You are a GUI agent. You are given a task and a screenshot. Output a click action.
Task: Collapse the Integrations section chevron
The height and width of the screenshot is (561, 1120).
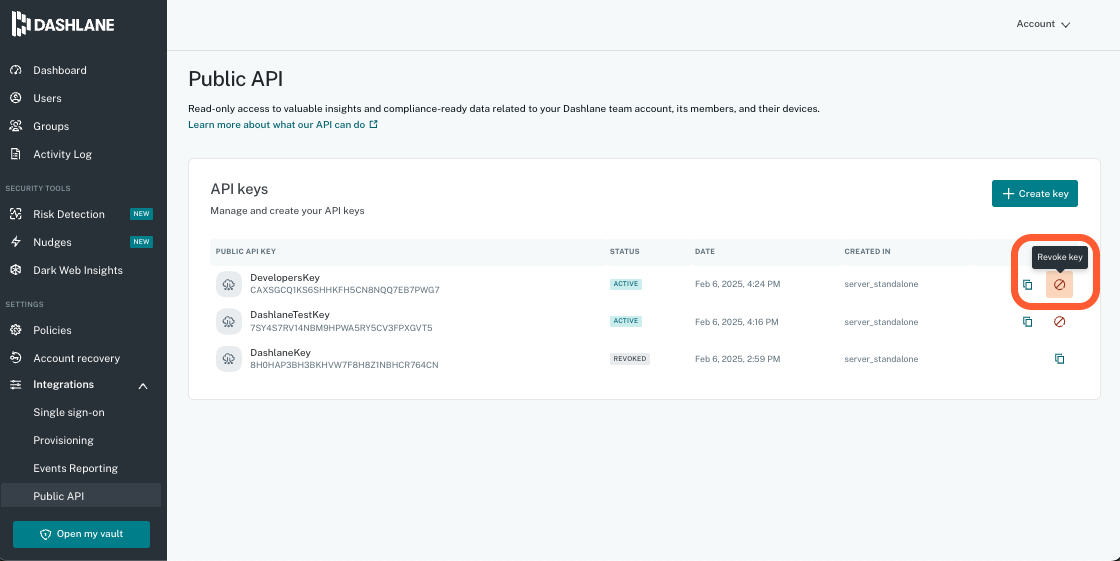point(142,386)
